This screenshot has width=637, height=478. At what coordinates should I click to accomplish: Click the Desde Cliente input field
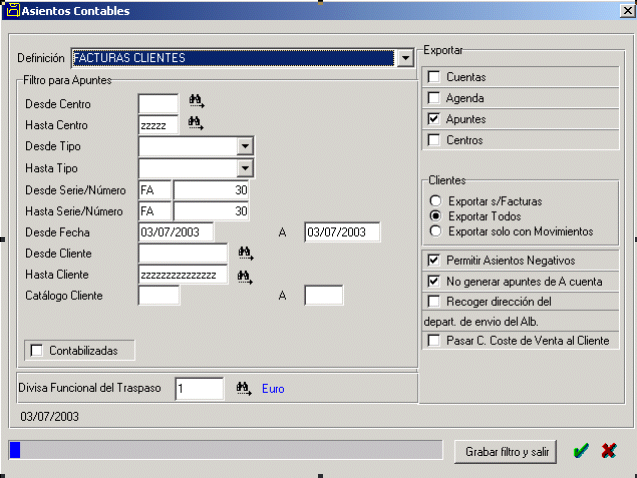click(x=183, y=253)
